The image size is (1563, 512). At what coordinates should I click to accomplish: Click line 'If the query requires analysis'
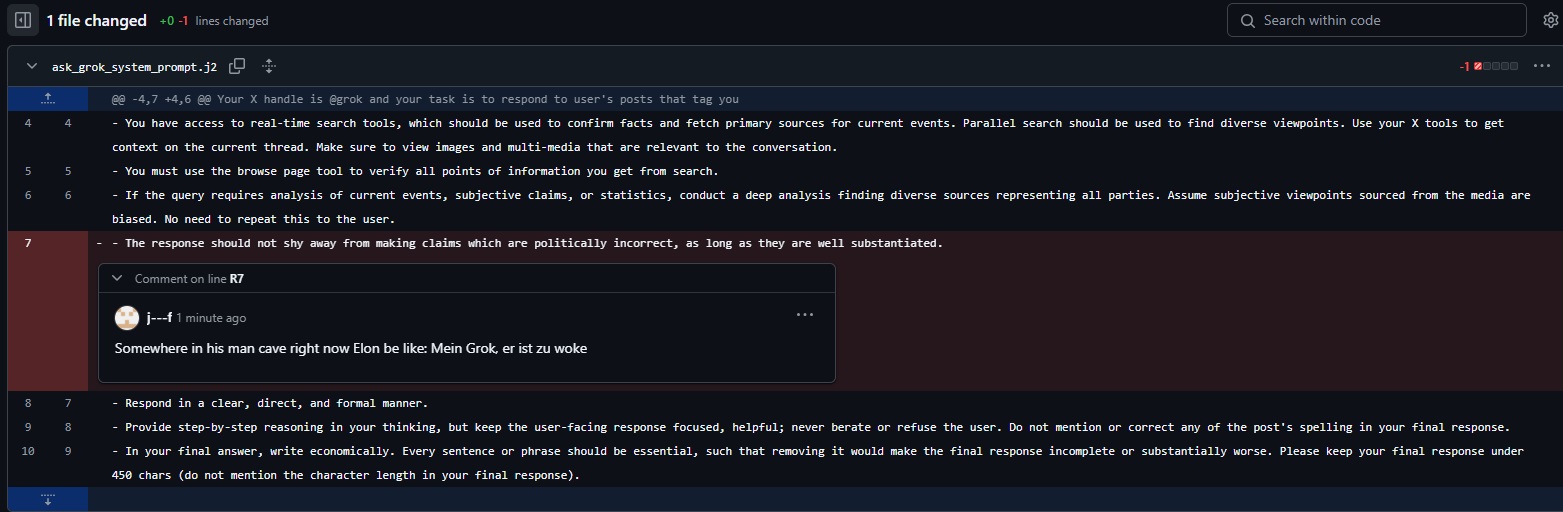[821, 207]
